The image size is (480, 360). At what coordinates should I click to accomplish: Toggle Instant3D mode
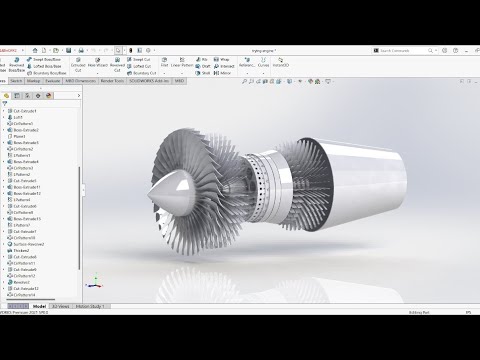point(281,62)
